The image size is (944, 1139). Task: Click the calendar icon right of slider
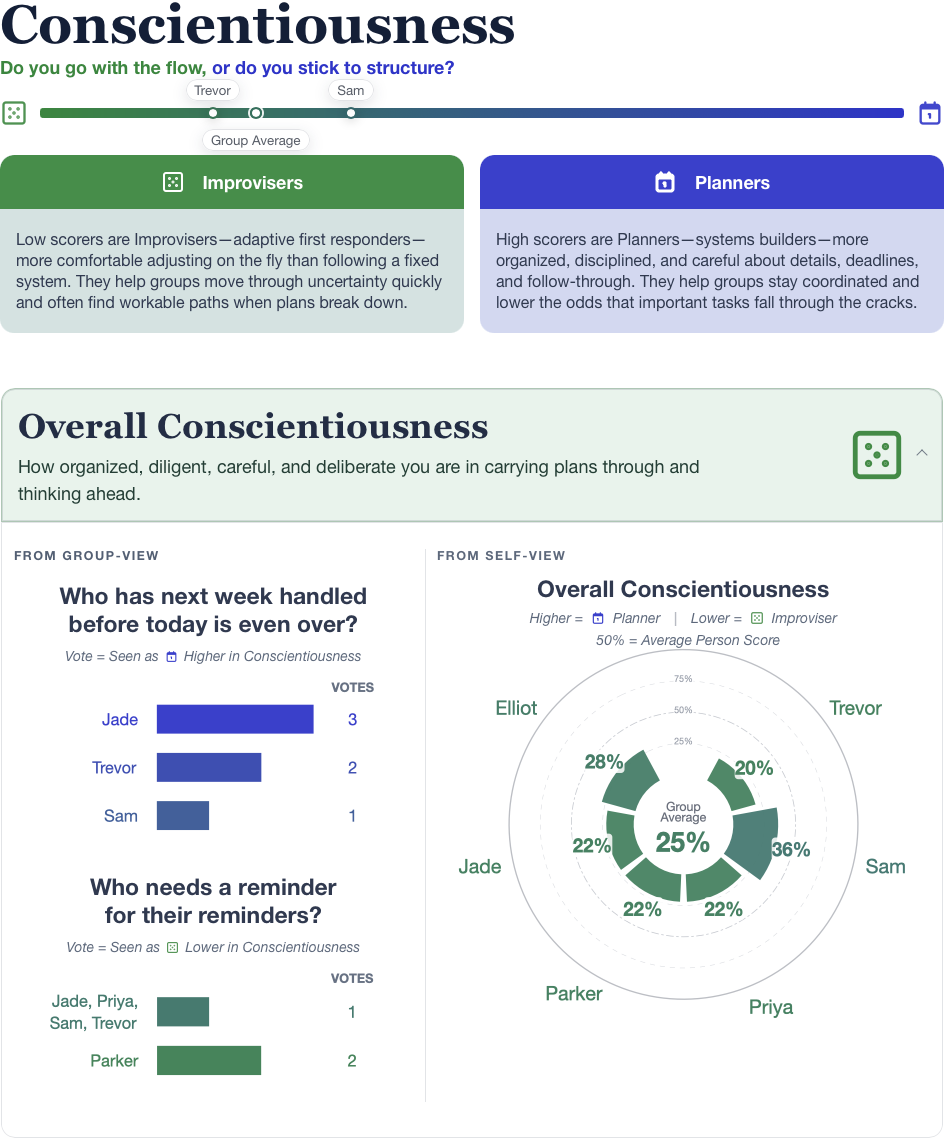pyautogui.click(x=929, y=113)
